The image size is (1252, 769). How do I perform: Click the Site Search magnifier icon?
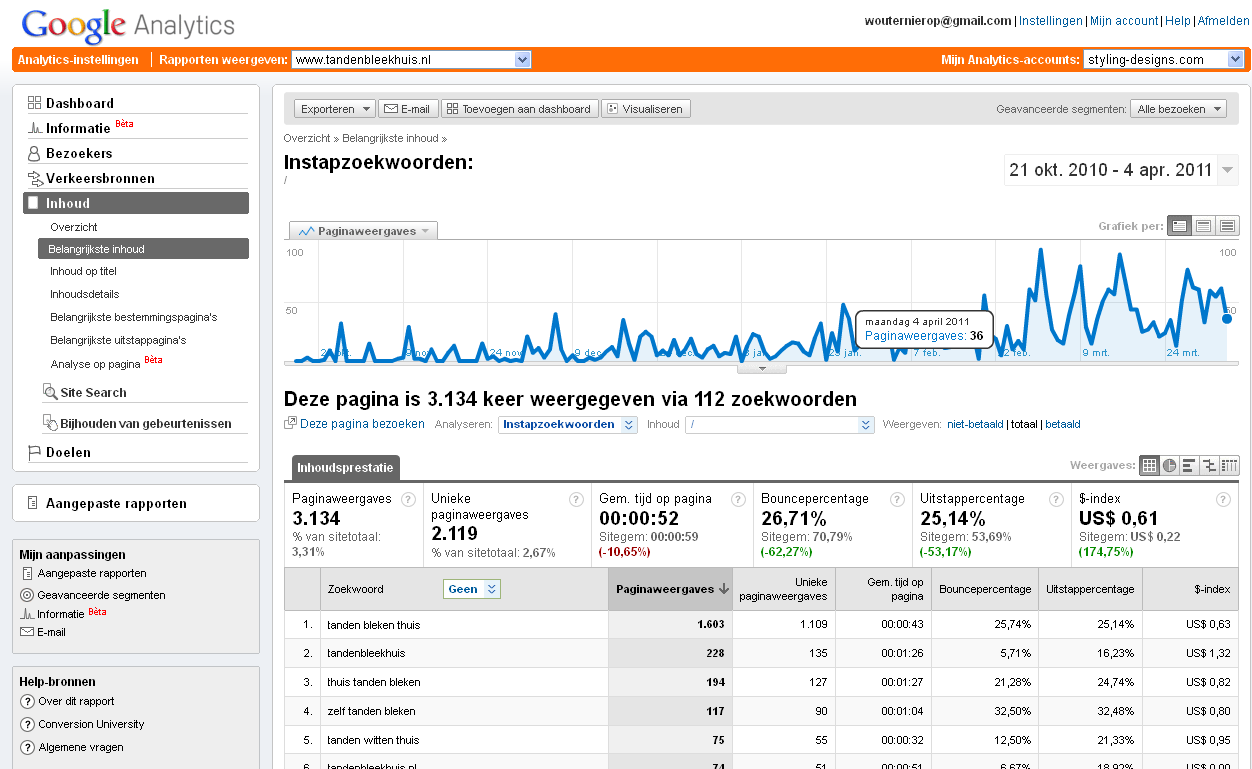(50, 392)
